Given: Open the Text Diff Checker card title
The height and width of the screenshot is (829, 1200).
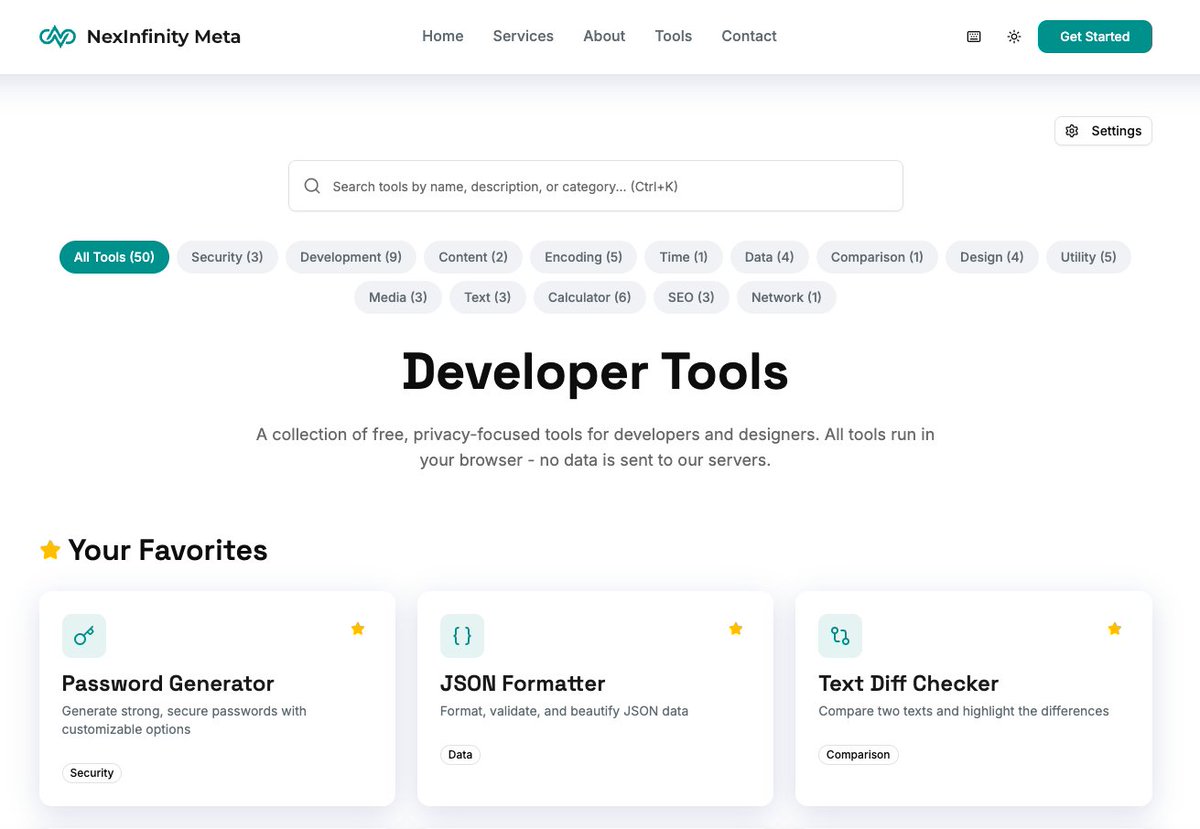Looking at the screenshot, I should (x=909, y=684).
